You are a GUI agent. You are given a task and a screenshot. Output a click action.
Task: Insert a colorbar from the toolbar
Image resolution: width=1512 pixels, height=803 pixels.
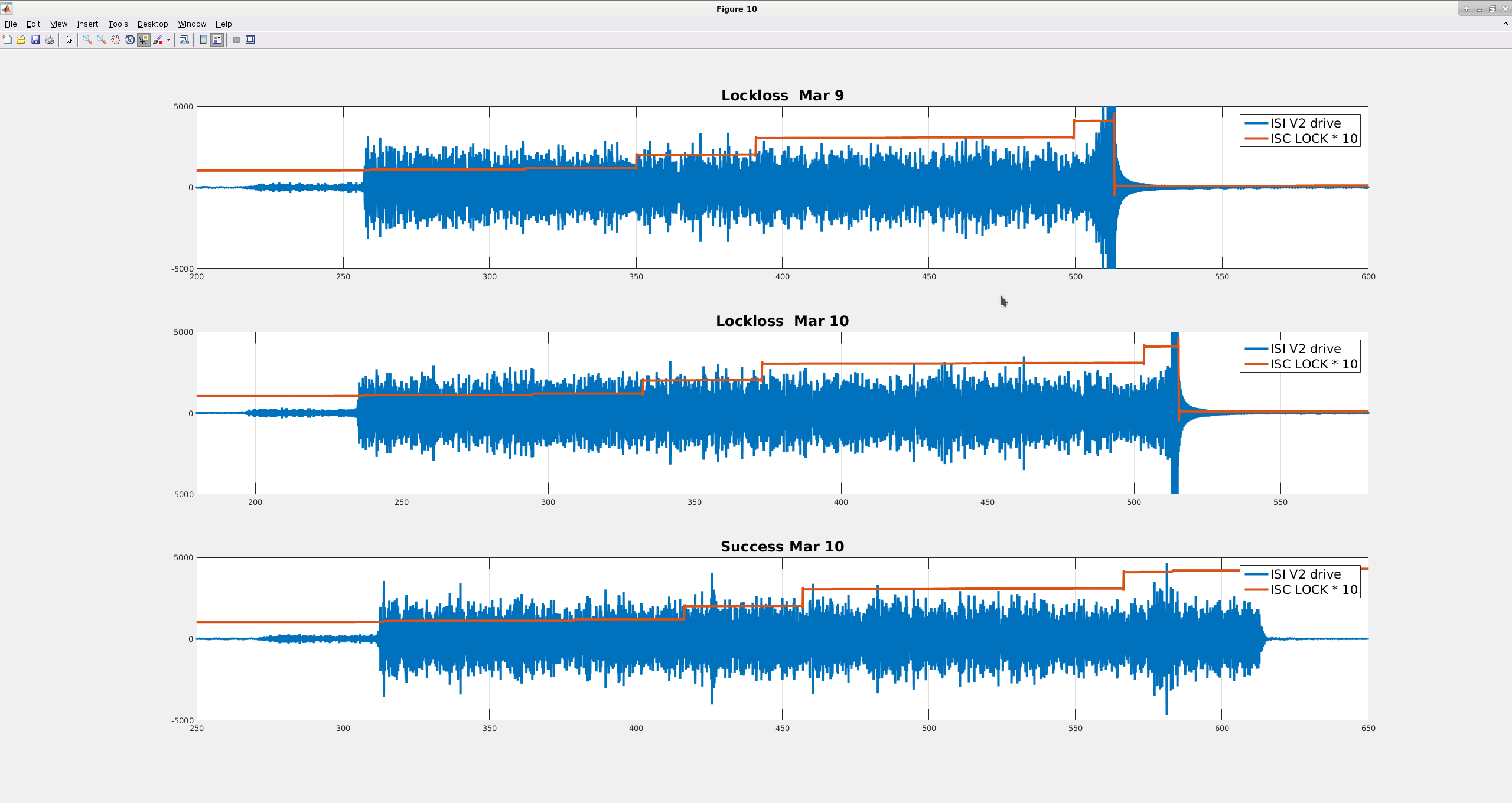coord(203,40)
